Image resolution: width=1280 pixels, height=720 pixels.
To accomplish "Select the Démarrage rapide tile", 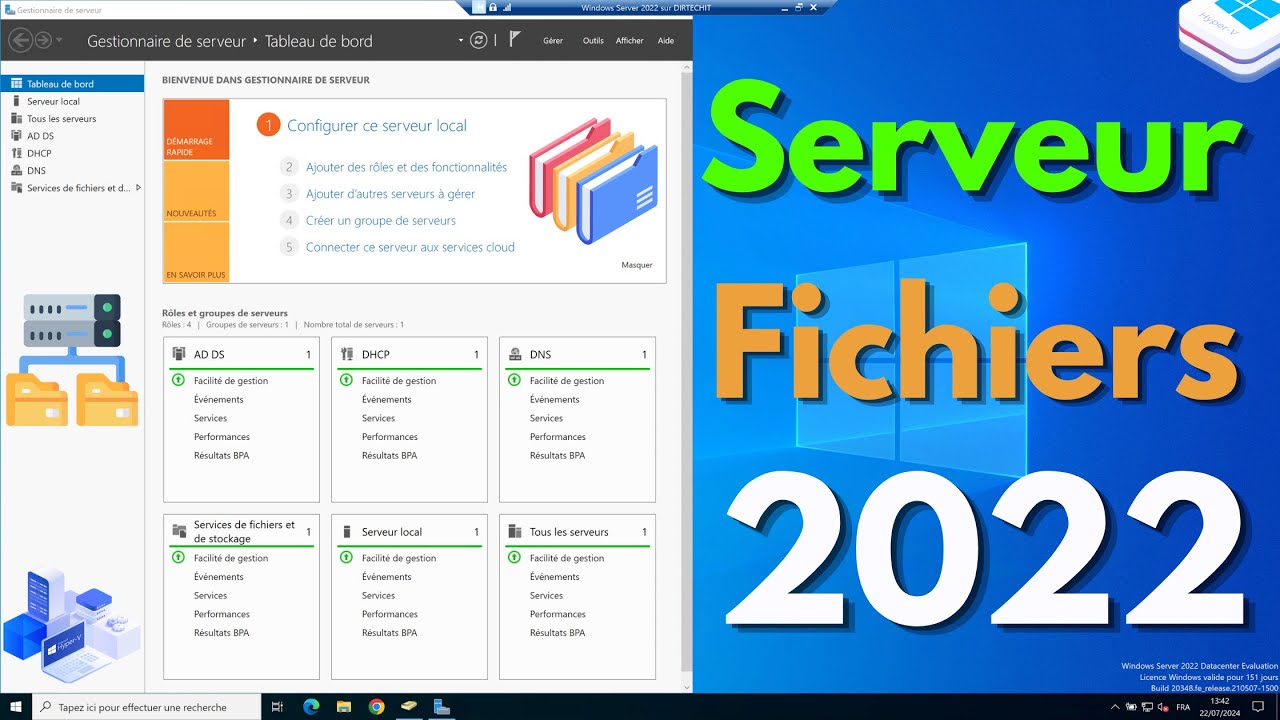I will coord(196,130).
